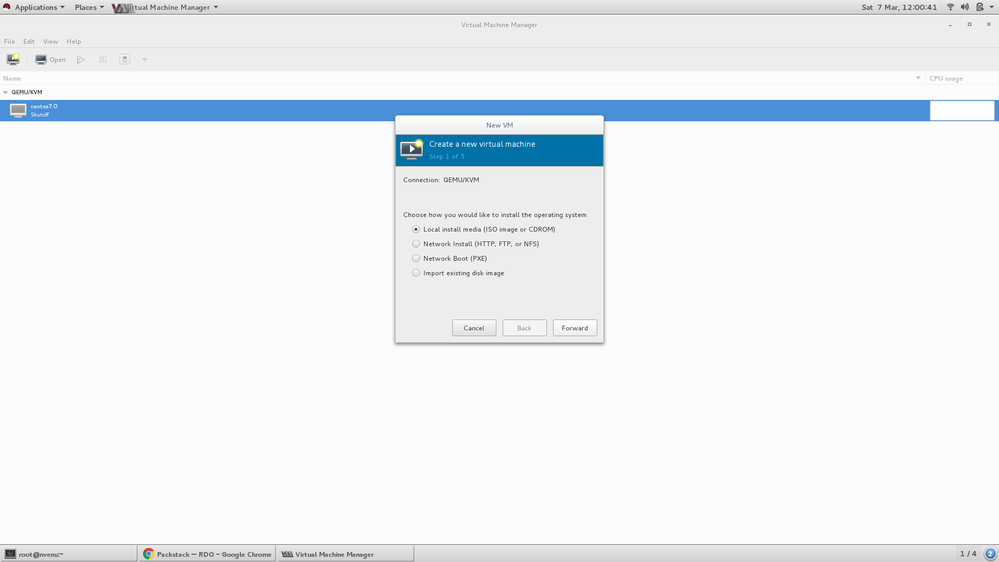The image size is (999, 562).
Task: Select Network Install (HTTP, FTP, or NFS)
Action: click(416, 244)
